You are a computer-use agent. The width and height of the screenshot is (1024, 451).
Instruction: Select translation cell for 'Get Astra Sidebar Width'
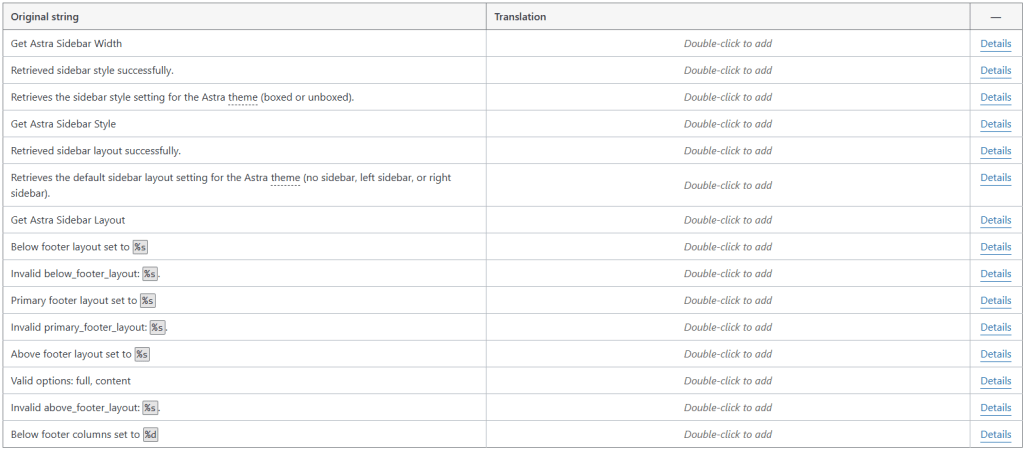(727, 44)
